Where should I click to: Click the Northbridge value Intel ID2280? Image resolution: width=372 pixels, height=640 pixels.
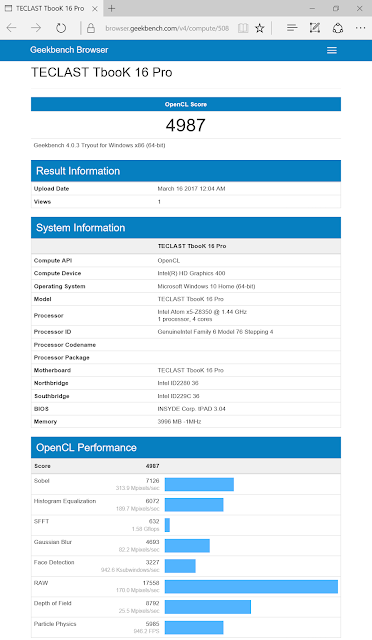tap(178, 383)
